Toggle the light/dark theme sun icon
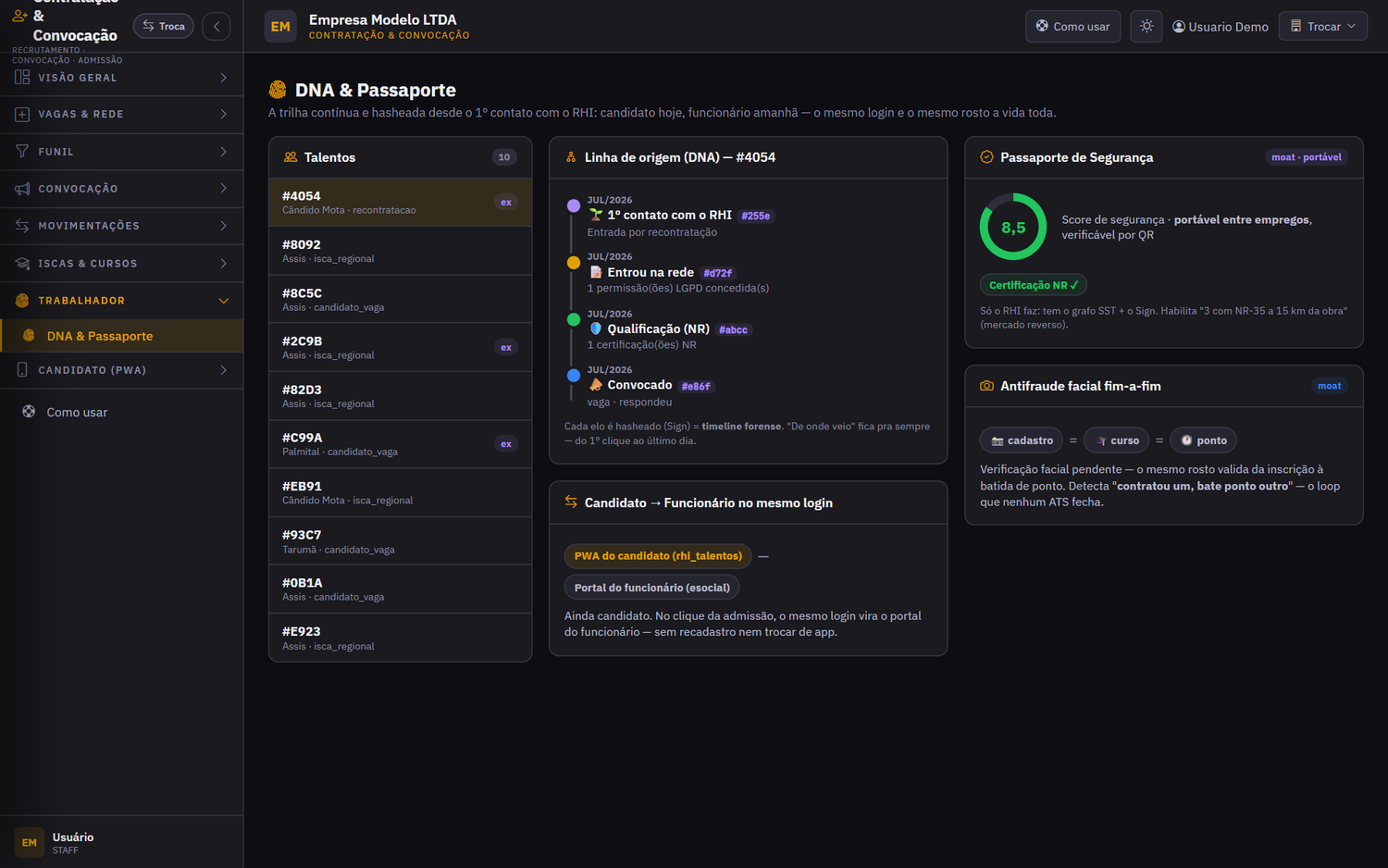 [x=1146, y=26]
